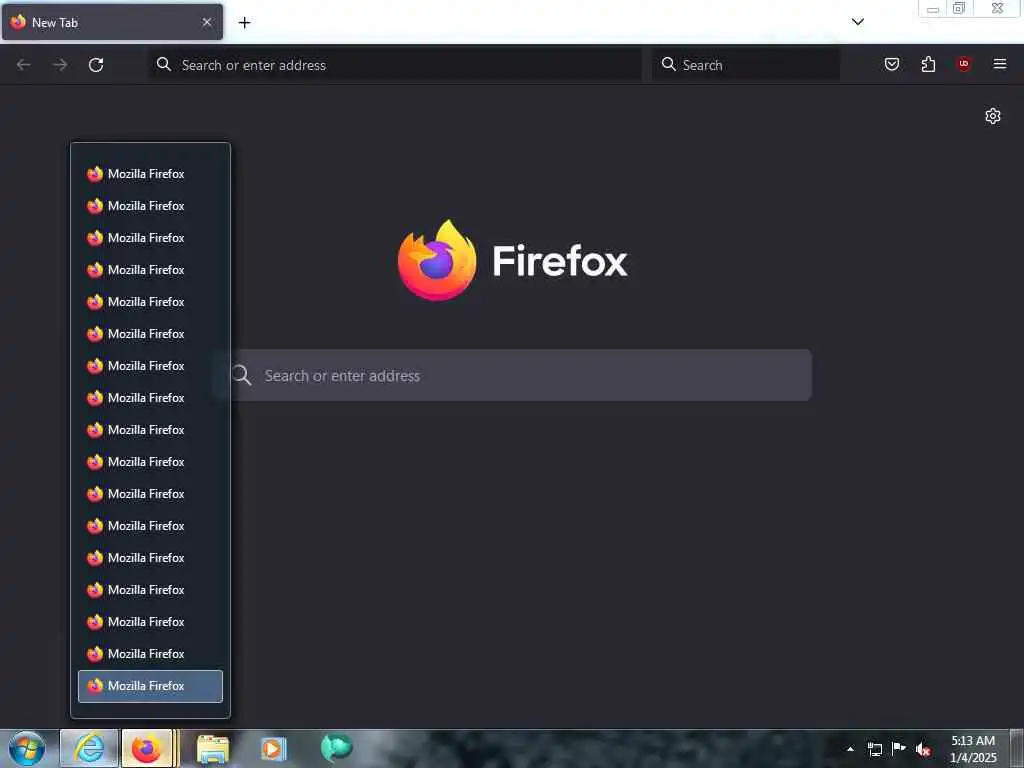Restore down the Firefox window
This screenshot has width=1024, height=768.
point(959,8)
